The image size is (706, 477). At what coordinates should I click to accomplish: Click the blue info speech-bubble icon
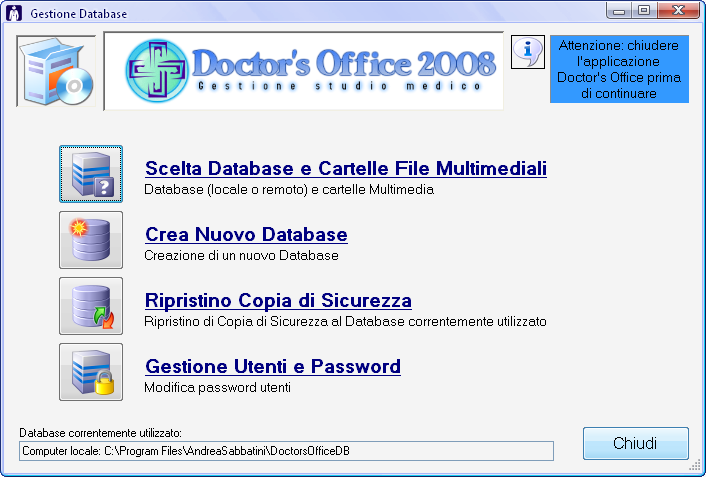[x=528, y=52]
